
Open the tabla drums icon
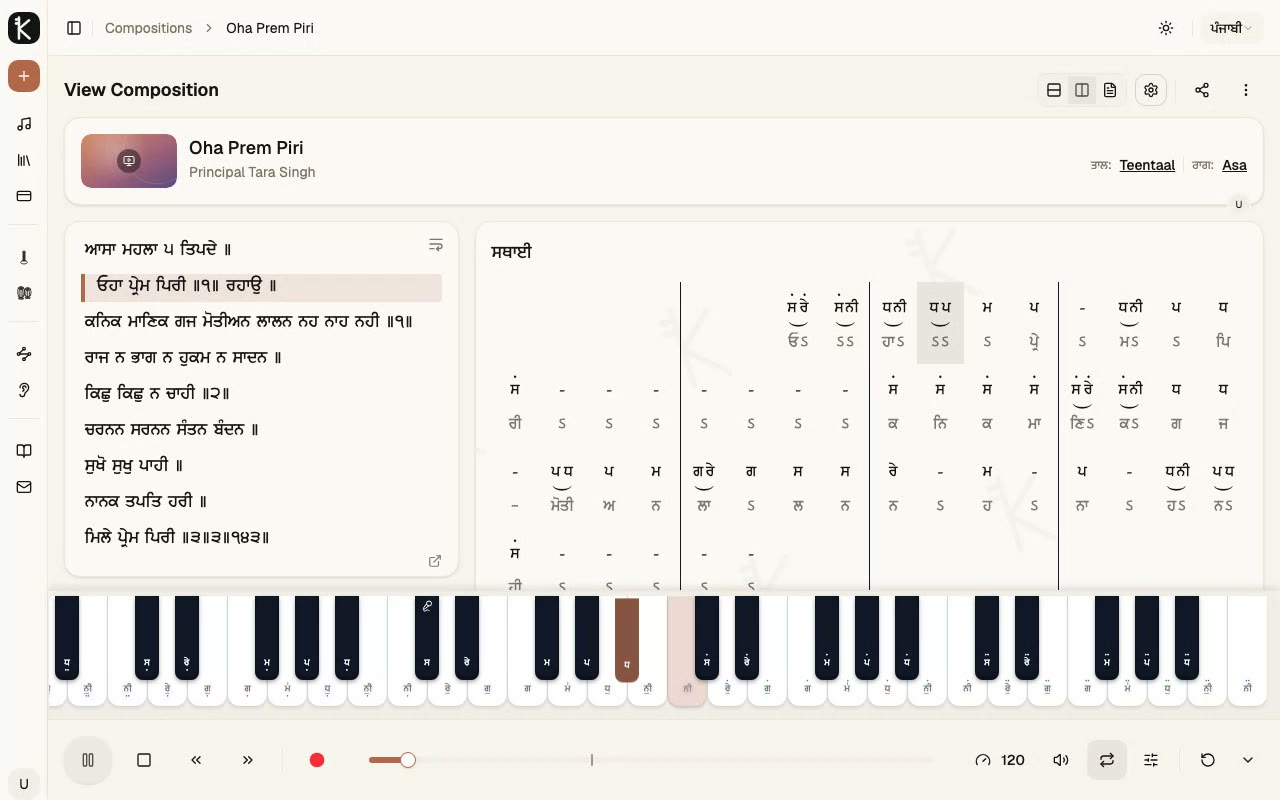click(x=24, y=293)
